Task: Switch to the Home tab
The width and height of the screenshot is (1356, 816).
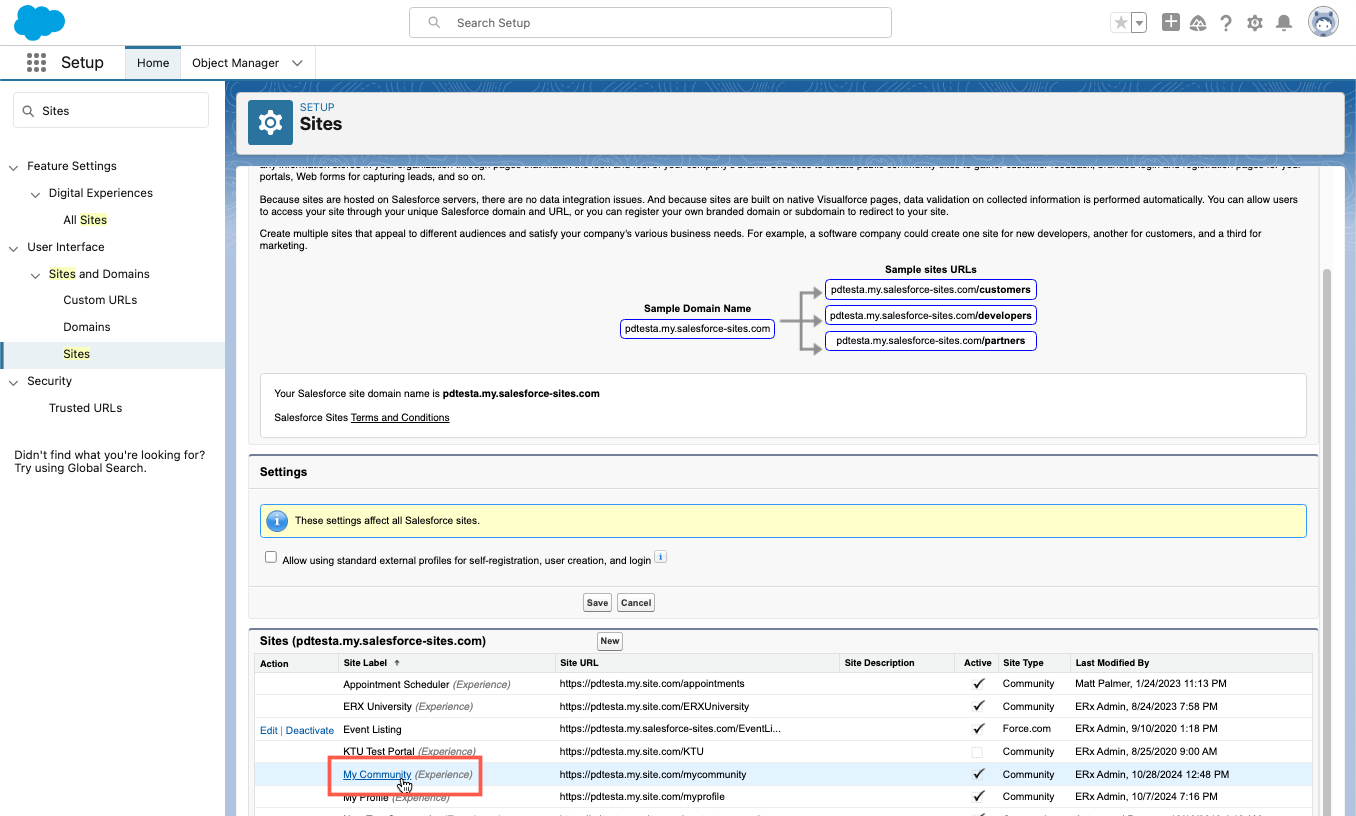Action: click(x=153, y=63)
